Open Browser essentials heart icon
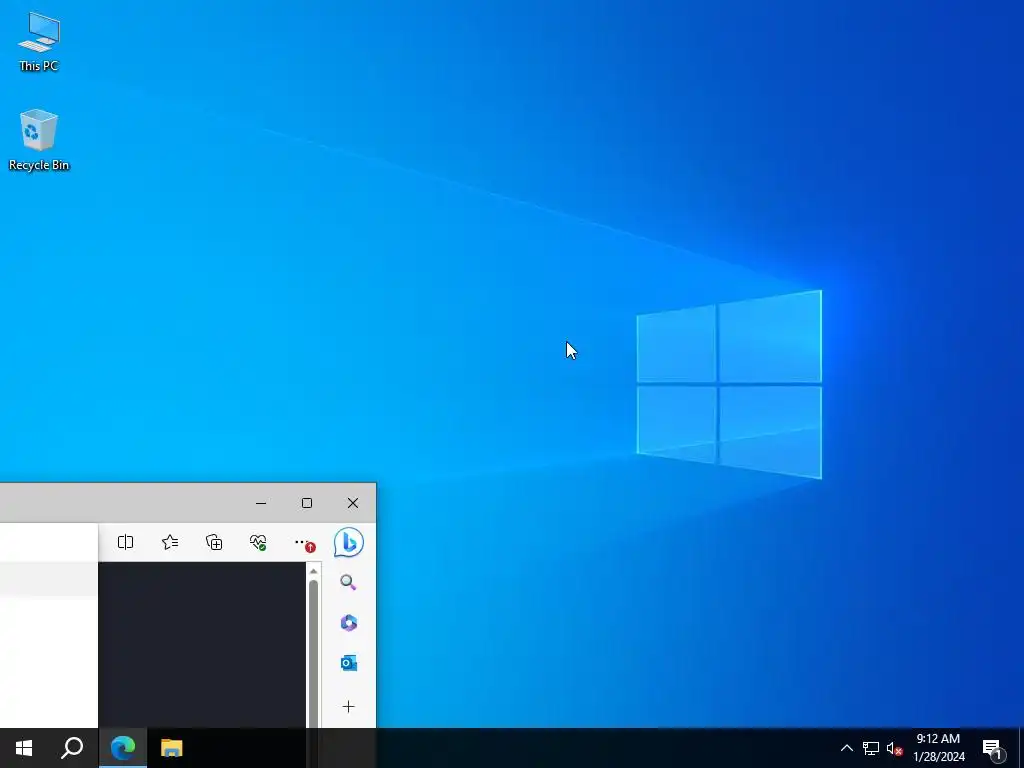 (x=258, y=542)
